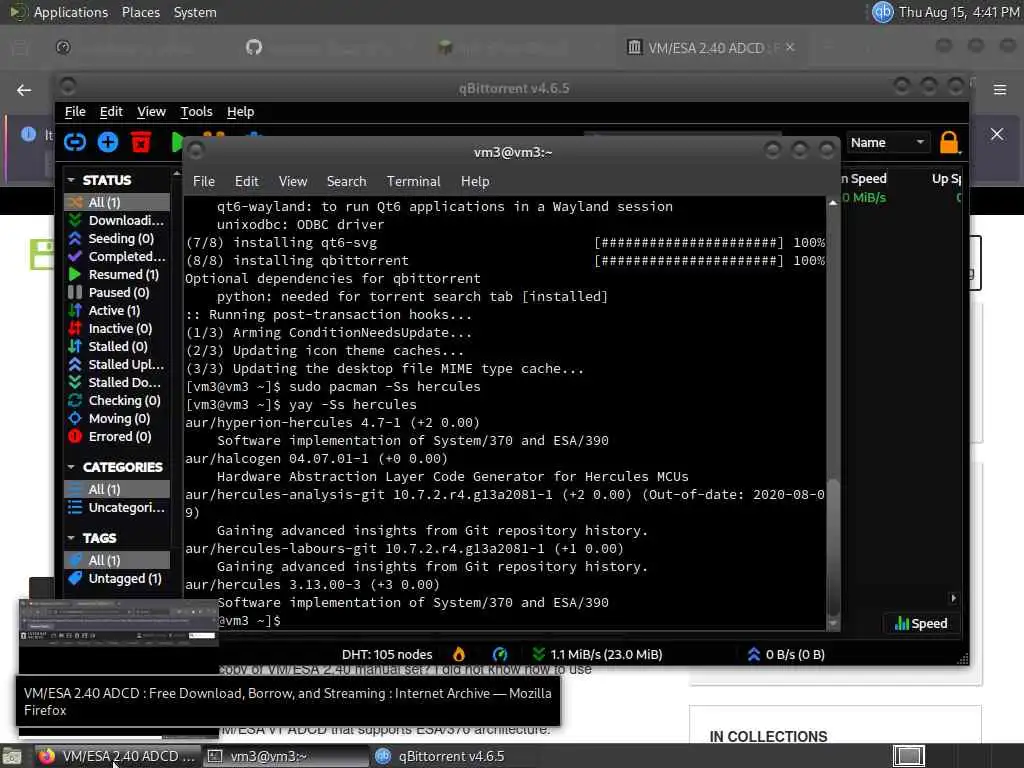Screen dimensions: 1024x768
Task: Open the Places menu in top panel
Action: coord(140,12)
